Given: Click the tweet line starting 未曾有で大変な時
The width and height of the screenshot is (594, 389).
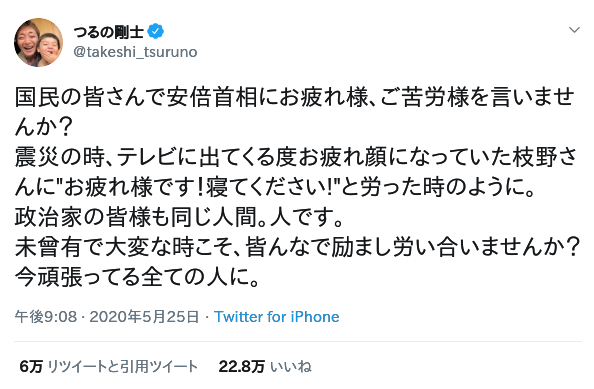Looking at the screenshot, I should pos(297,247).
